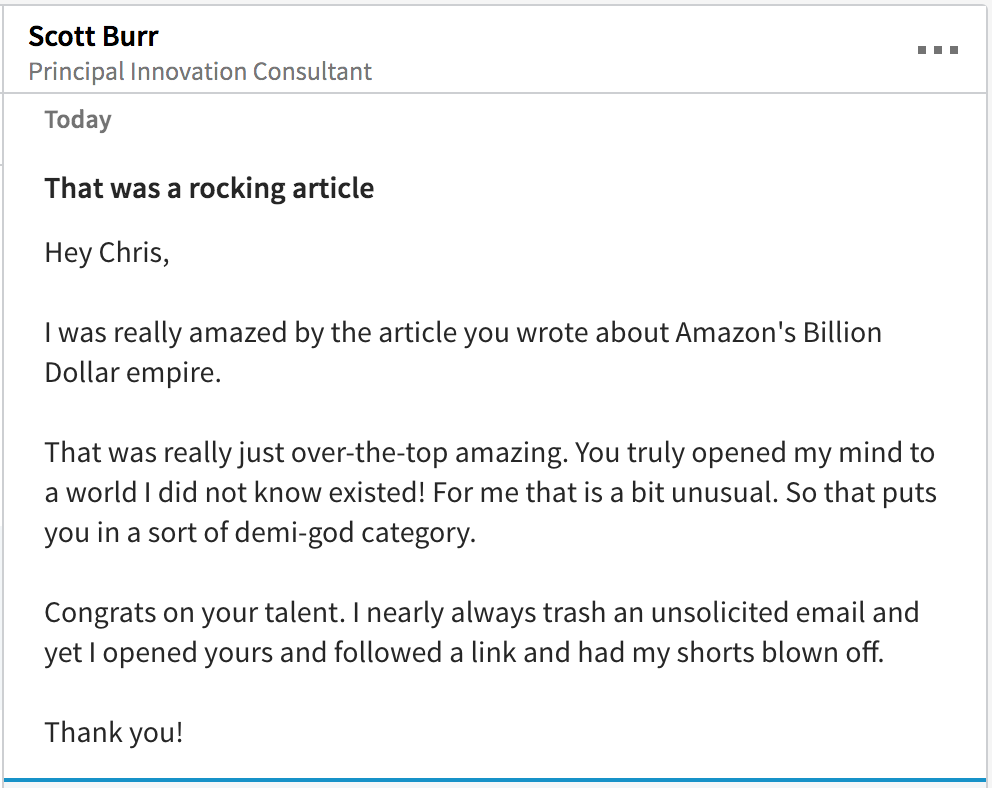Click the blue reply input bar at bottom
Image resolution: width=992 pixels, height=788 pixels.
(496, 779)
